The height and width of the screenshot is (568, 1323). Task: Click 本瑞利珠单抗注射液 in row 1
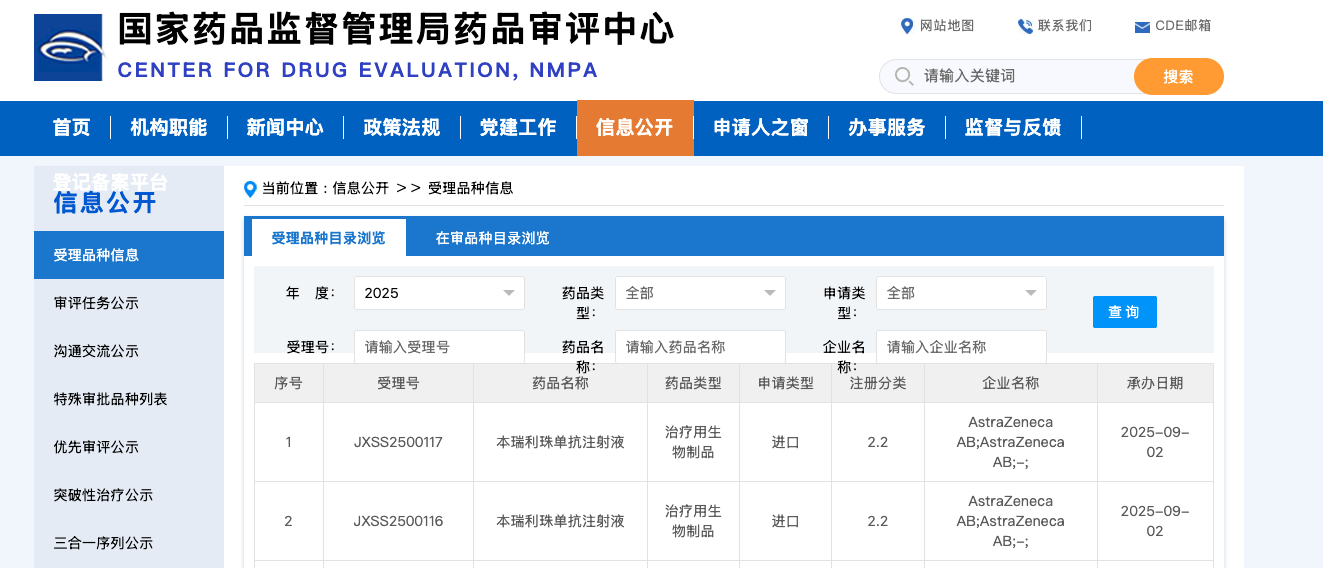coord(560,442)
